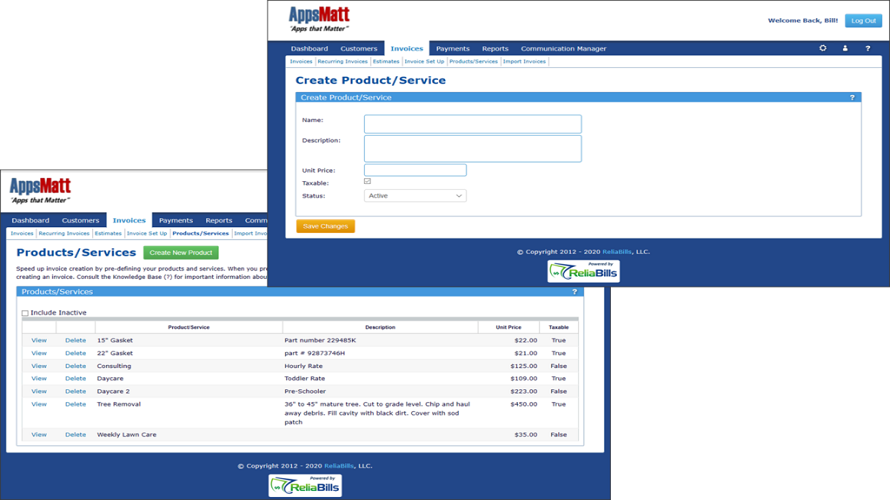Viewport: 890px width, 500px height.
Task: Open help question mark in navigation bar
Action: pyautogui.click(x=867, y=48)
